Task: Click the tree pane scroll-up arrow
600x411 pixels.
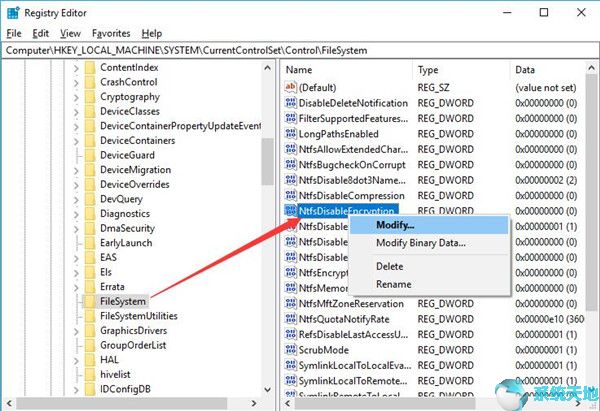Action: (267, 68)
